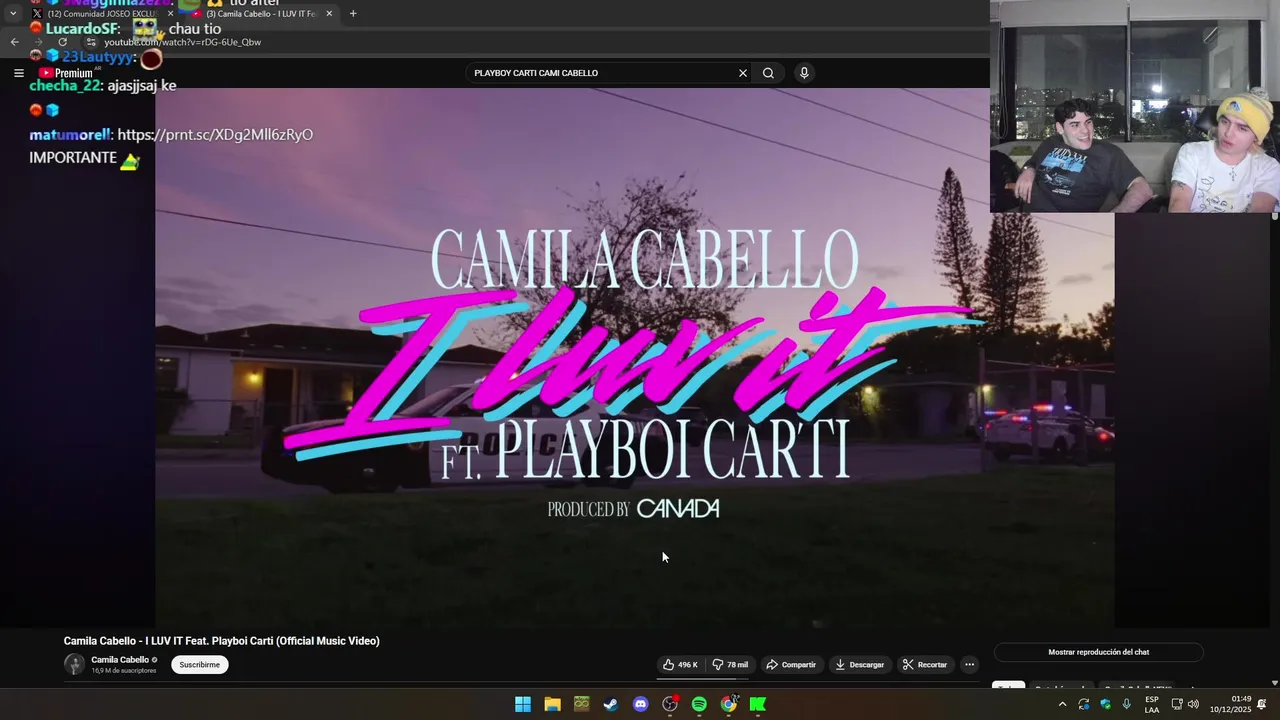This screenshot has width=1280, height=720.
Task: Open the prnt.sc link in chat overlay
Action: click(215, 134)
